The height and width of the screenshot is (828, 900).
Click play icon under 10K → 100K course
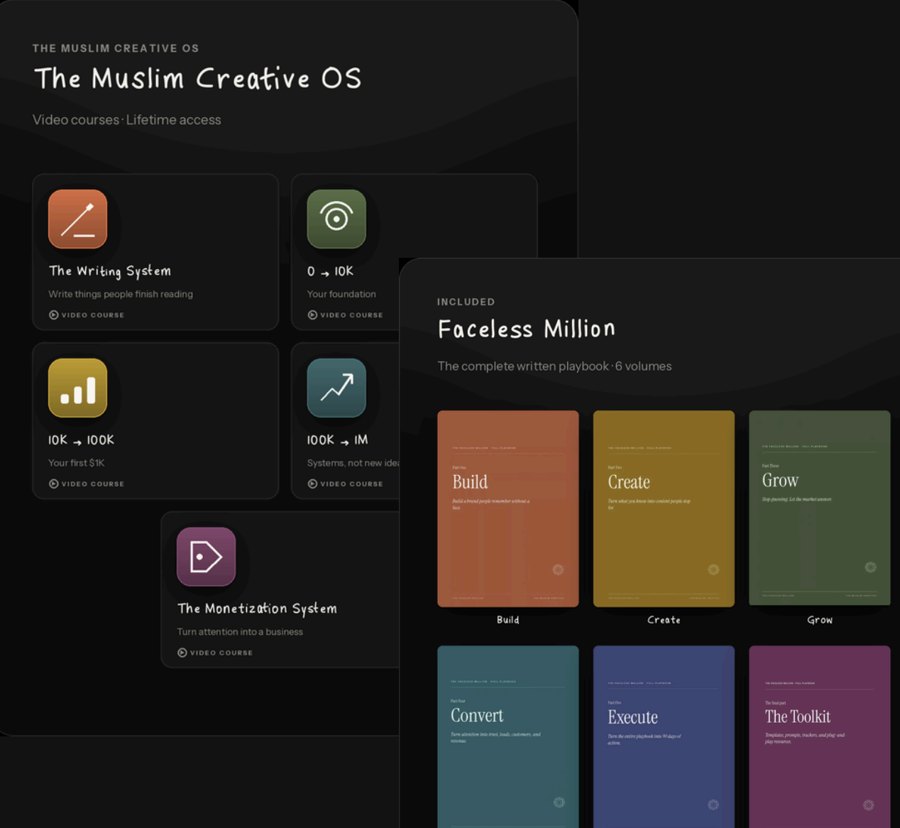pyautogui.click(x=53, y=484)
